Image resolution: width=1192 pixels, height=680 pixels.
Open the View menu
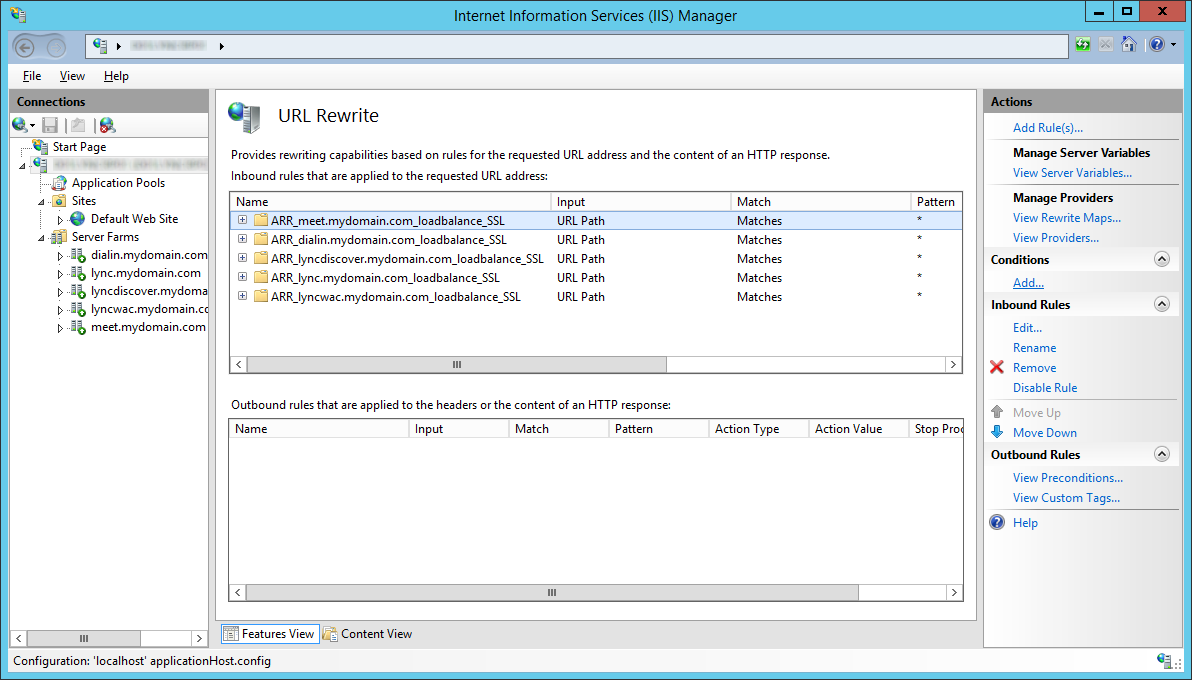pyautogui.click(x=72, y=76)
